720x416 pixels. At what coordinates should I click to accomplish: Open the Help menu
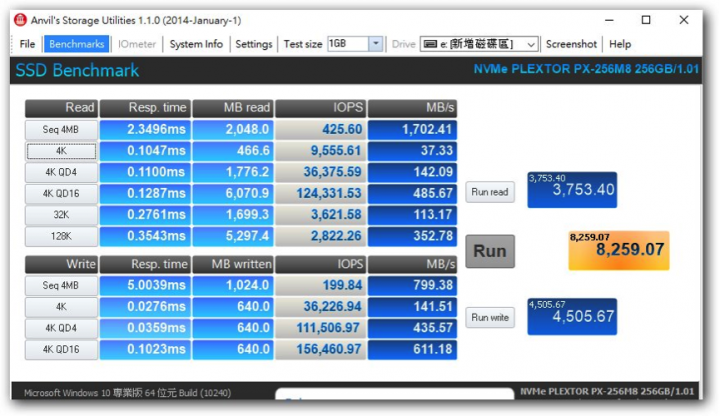coord(620,44)
